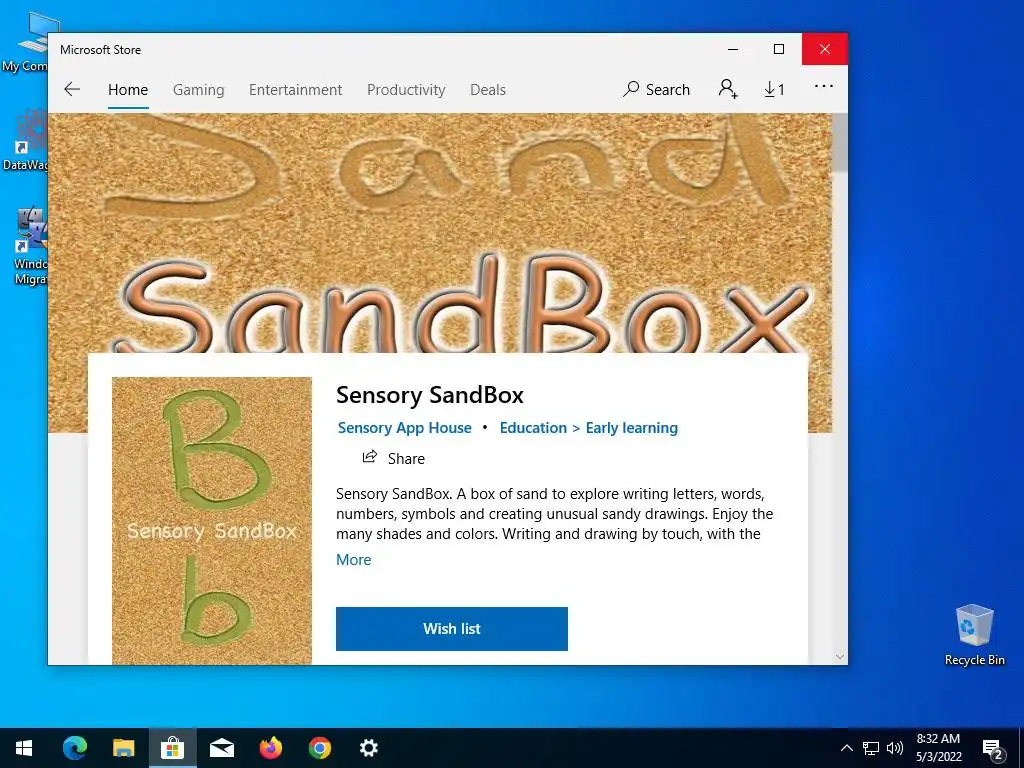
Task: Click the Sensory SandBox app logo thumbnail
Action: [212, 520]
